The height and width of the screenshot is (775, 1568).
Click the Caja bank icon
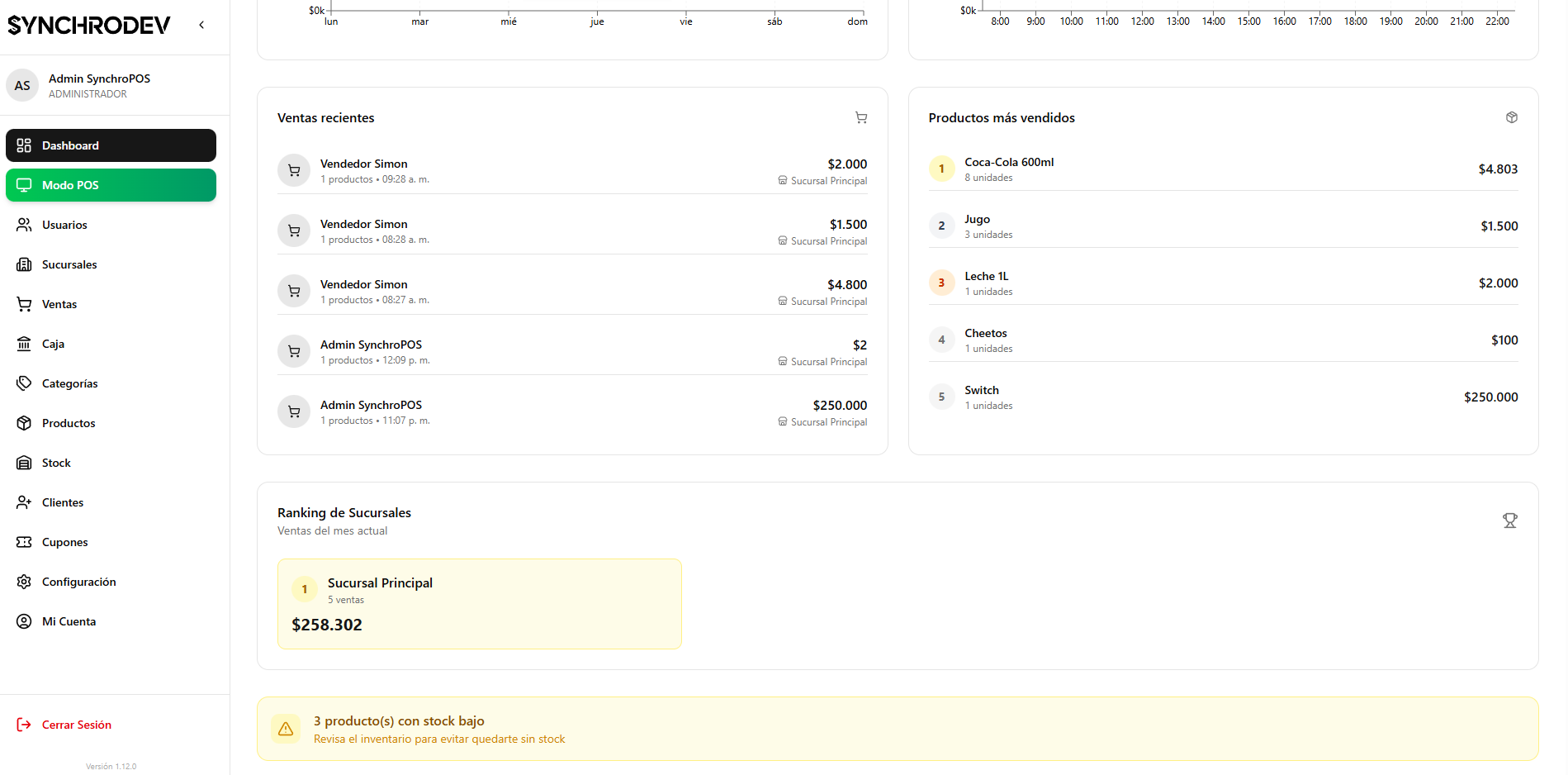coord(24,344)
